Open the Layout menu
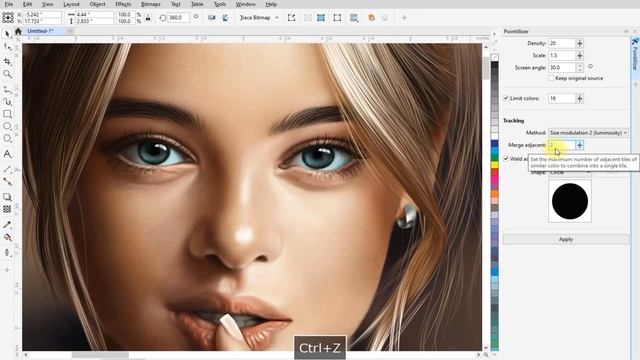Viewport: 640px width, 360px height. tap(71, 4)
